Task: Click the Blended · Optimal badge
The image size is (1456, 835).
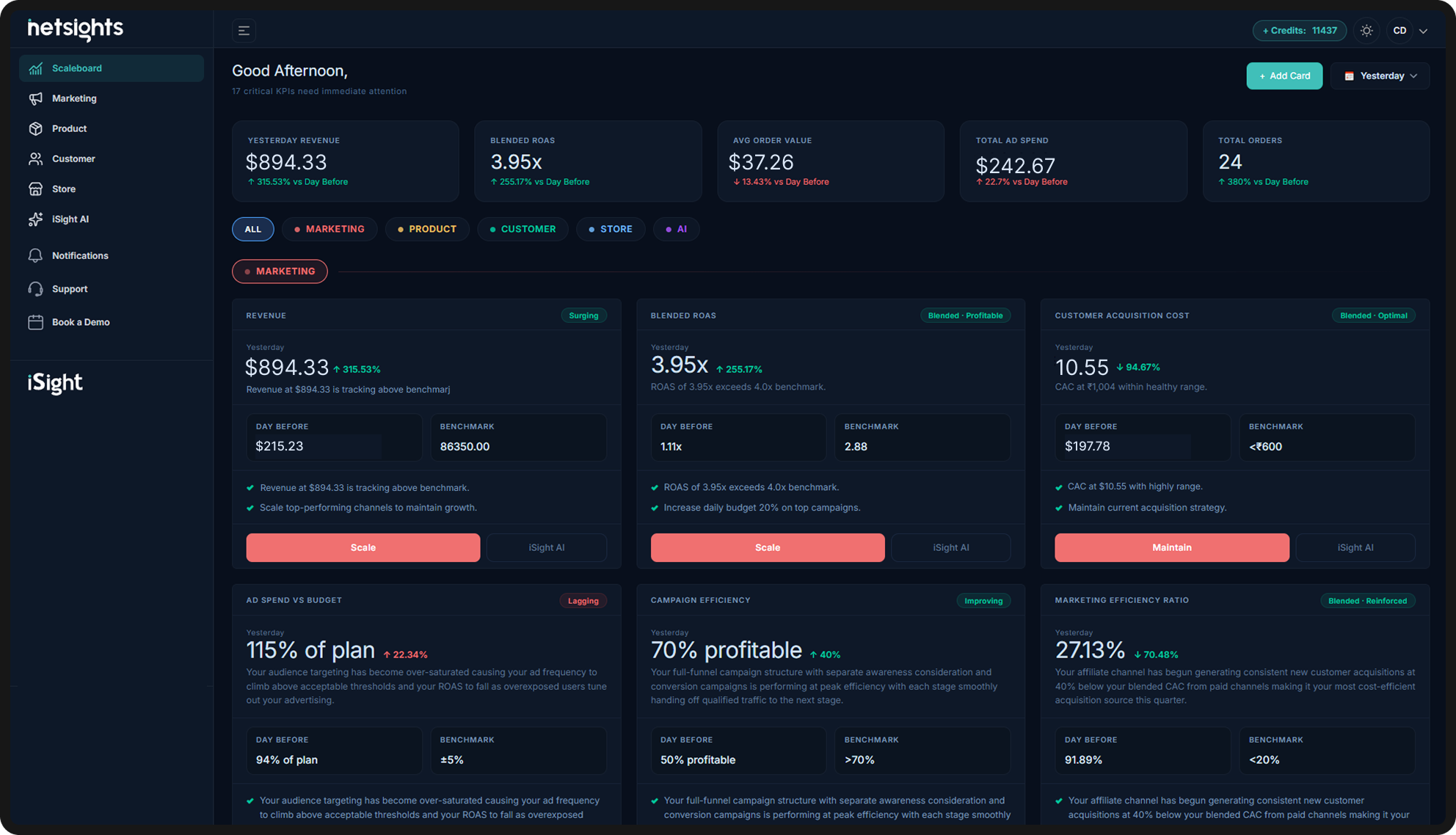Action: (x=1373, y=316)
